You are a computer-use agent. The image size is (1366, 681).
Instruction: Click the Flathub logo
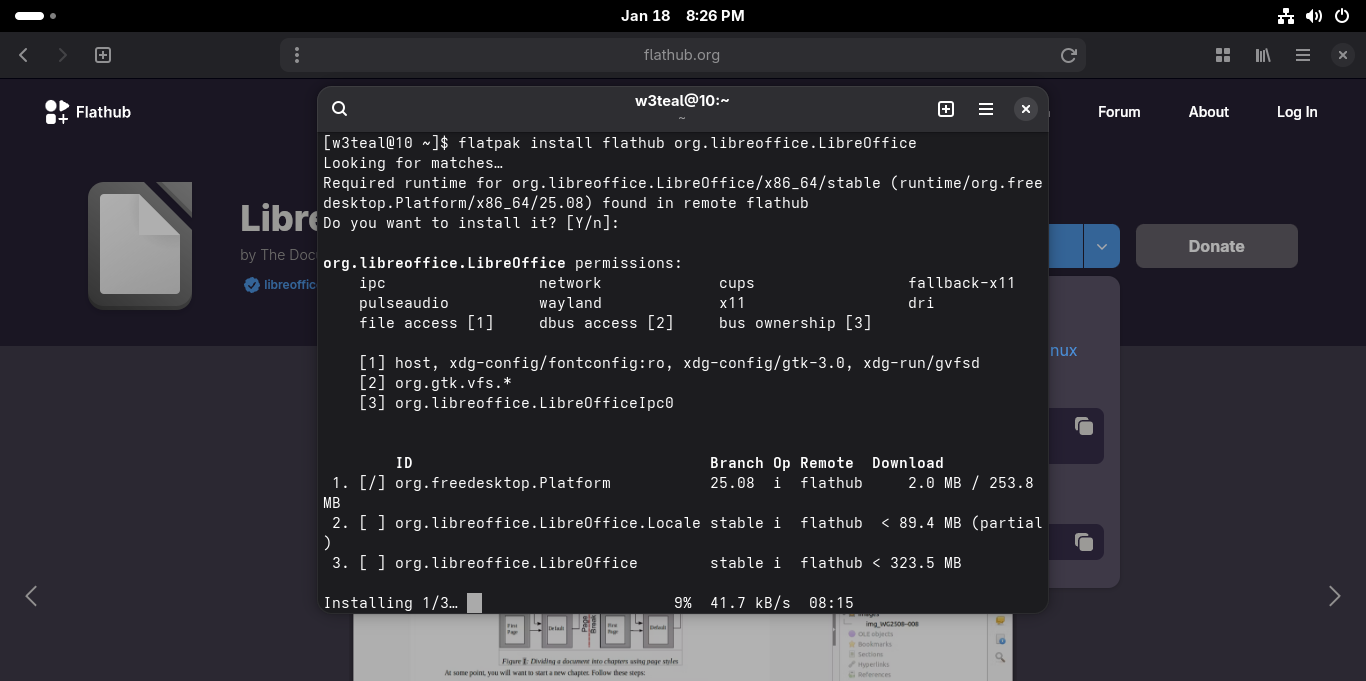(88, 112)
